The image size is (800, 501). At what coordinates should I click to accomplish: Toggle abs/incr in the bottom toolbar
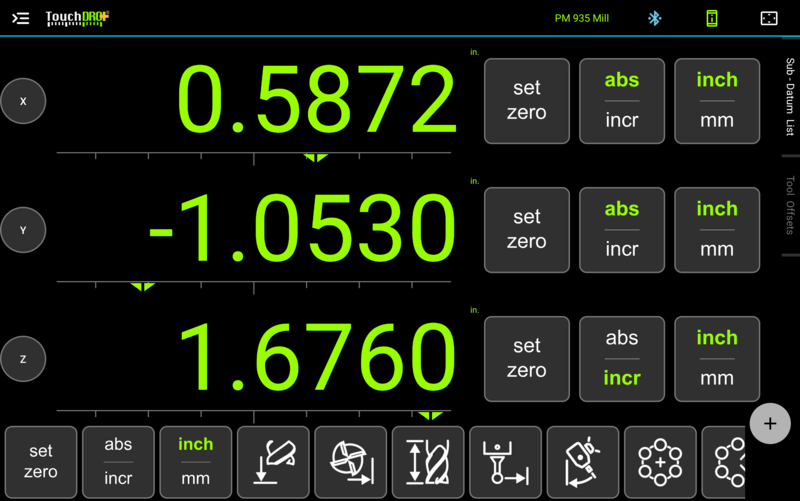coord(118,462)
